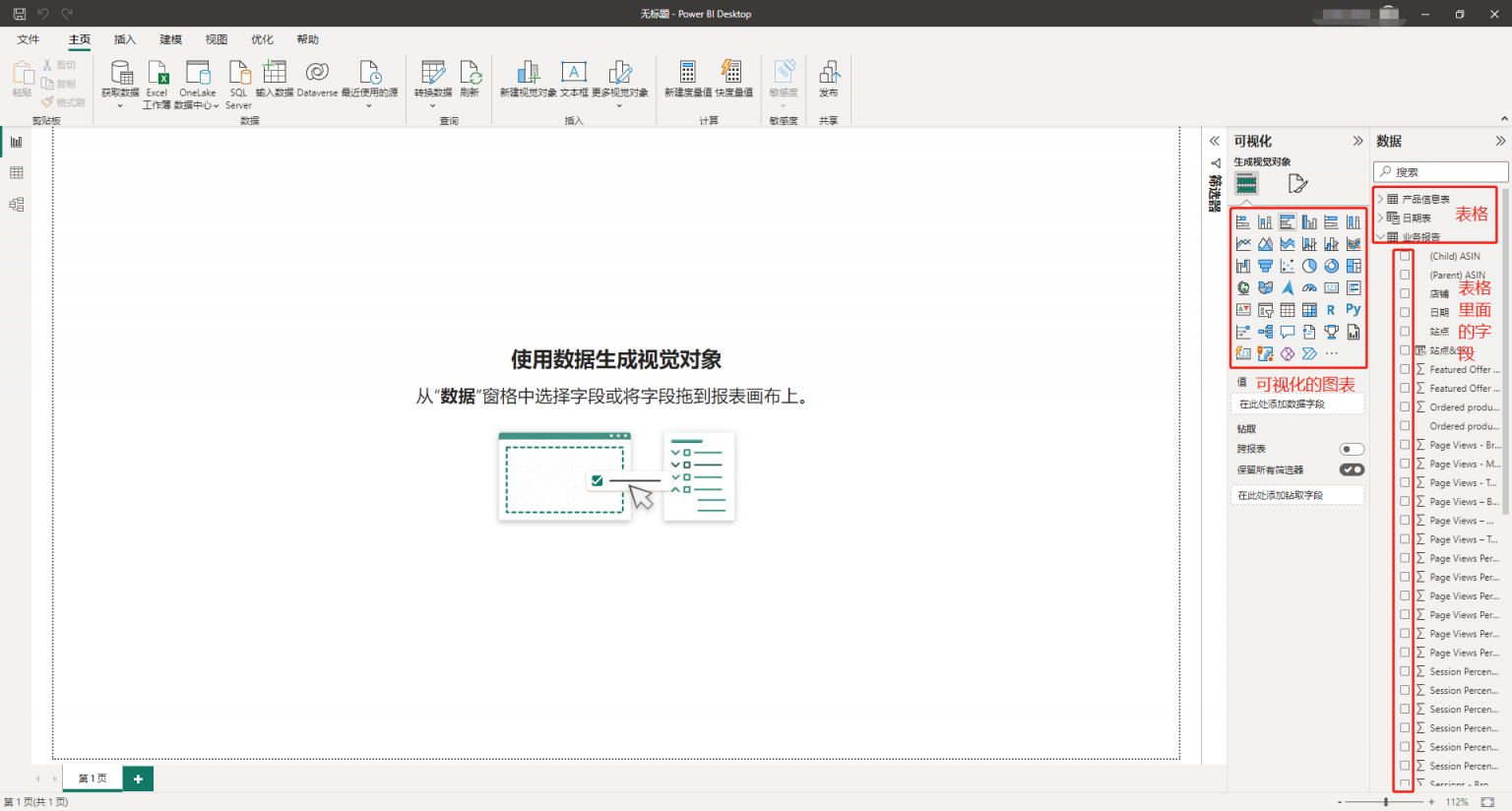Pick the ribbon chart visual
1512x811 pixels.
point(1354,244)
